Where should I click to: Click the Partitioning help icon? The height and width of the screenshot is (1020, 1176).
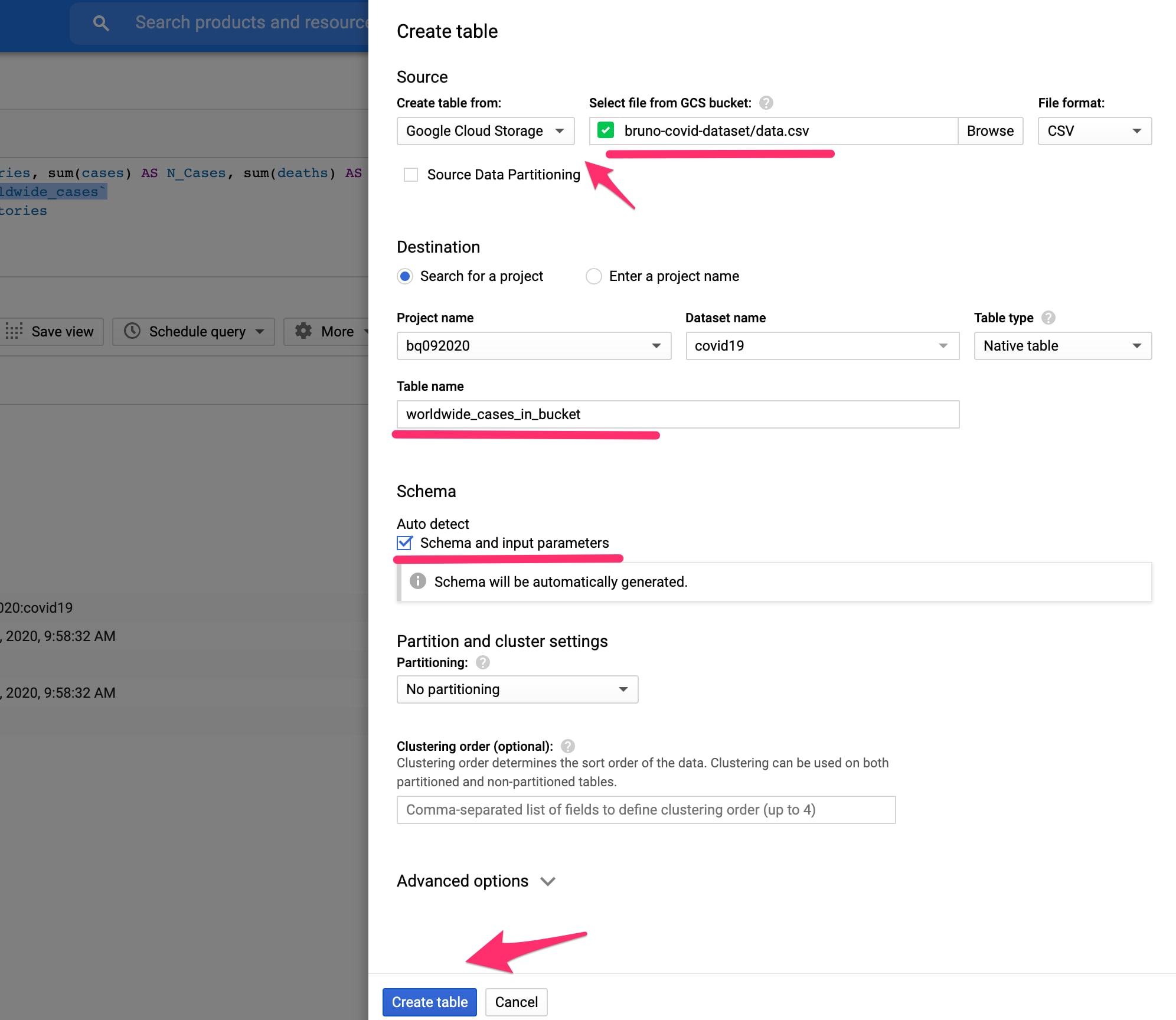(482, 663)
